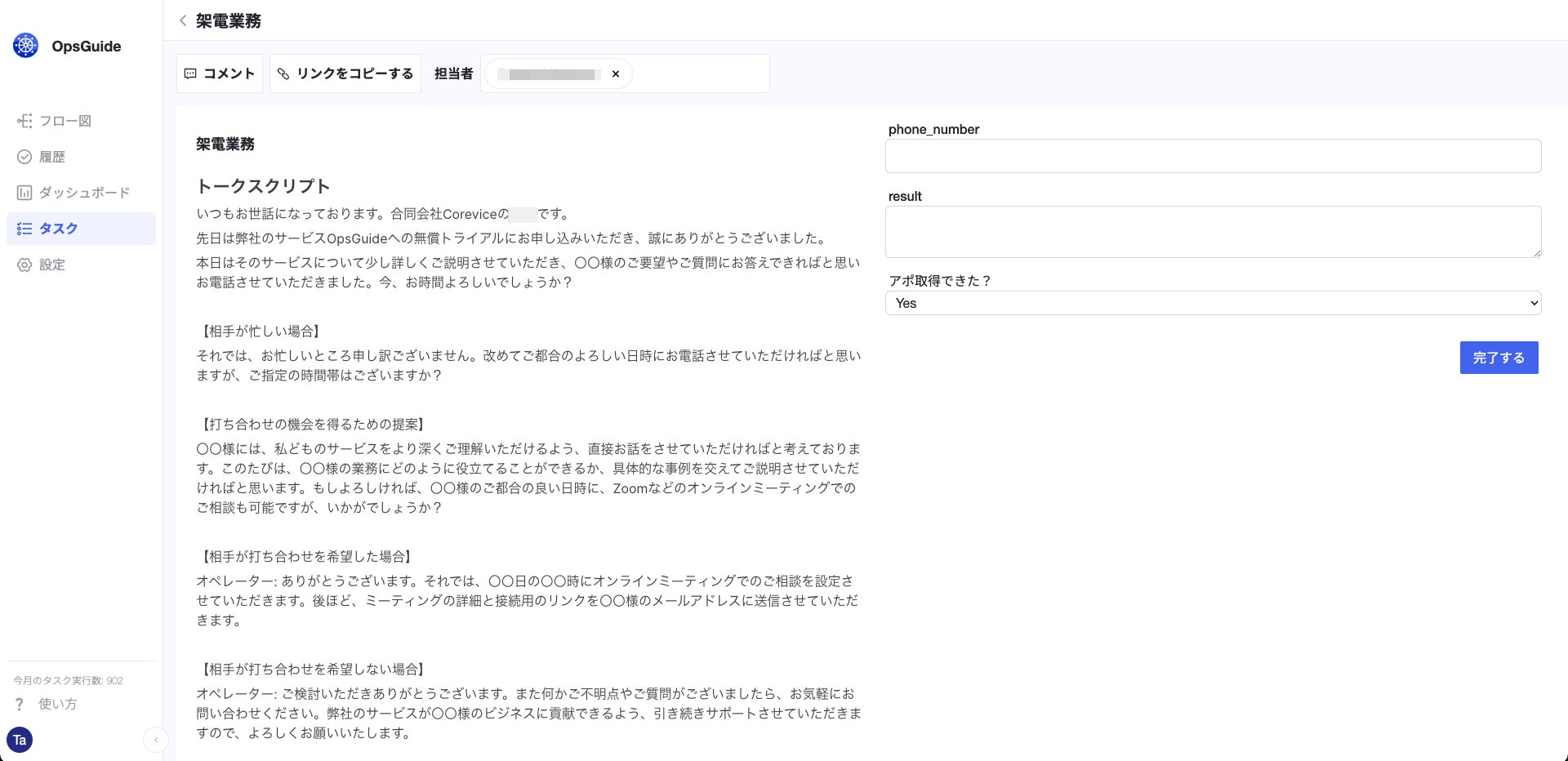This screenshot has height=761, width=1568.
Task: Click the chain link icon
Action: [283, 73]
